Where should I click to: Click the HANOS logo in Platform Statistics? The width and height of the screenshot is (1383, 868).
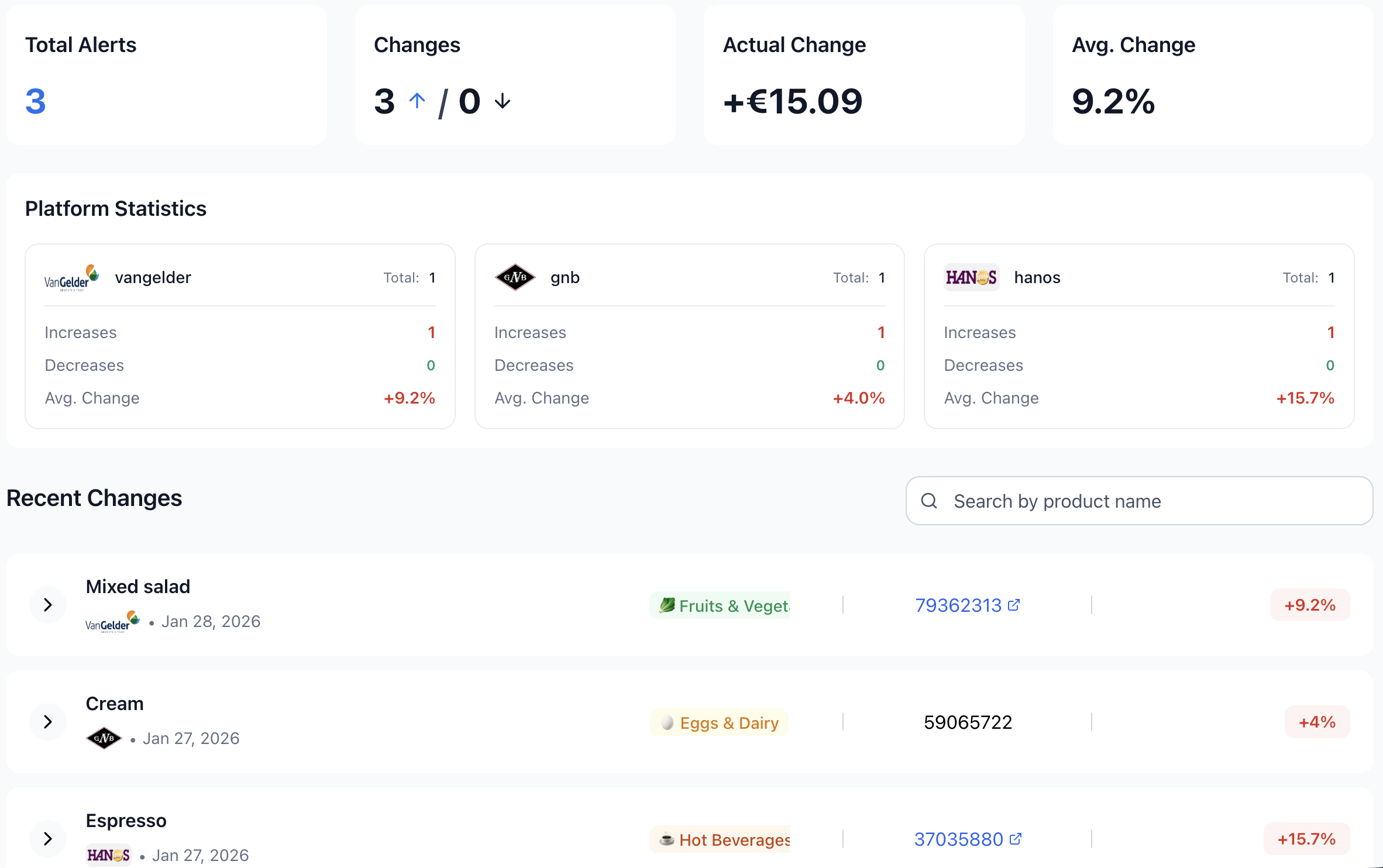[971, 277]
